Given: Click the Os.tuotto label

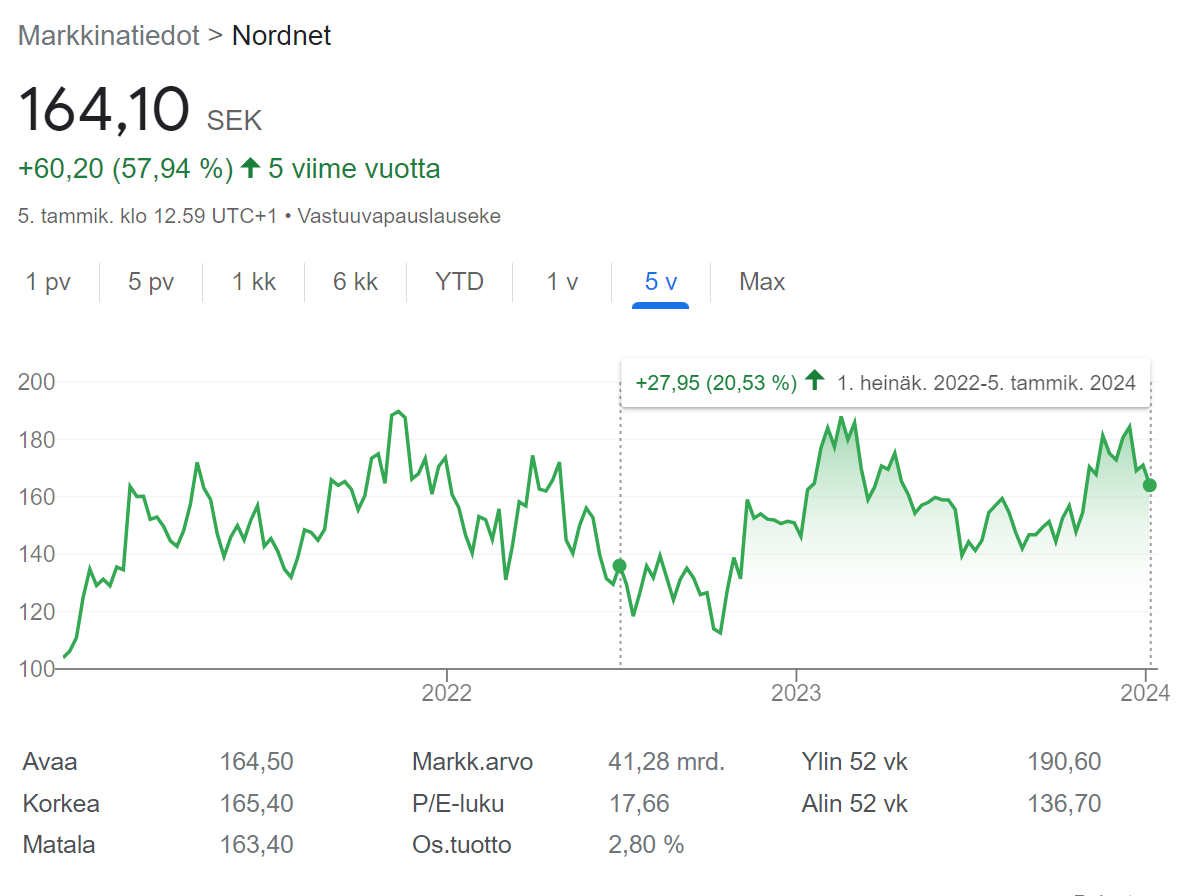Looking at the screenshot, I should click(x=461, y=845).
